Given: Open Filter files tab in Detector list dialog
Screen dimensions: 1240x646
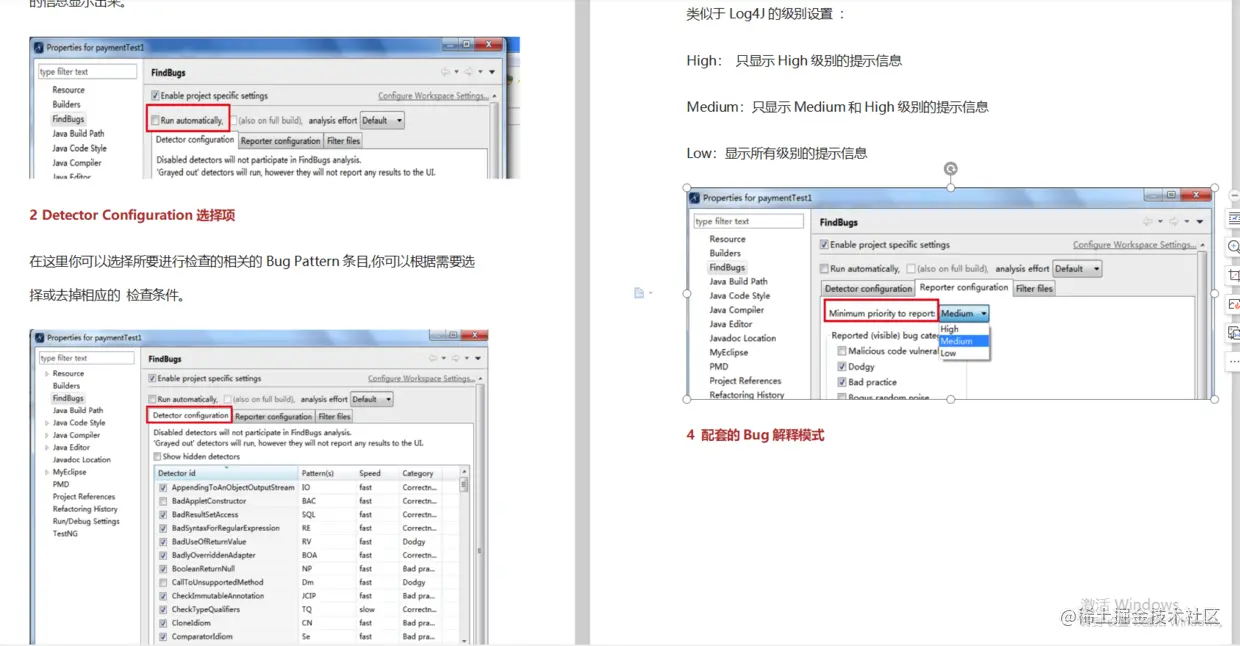Looking at the screenshot, I should [x=334, y=416].
